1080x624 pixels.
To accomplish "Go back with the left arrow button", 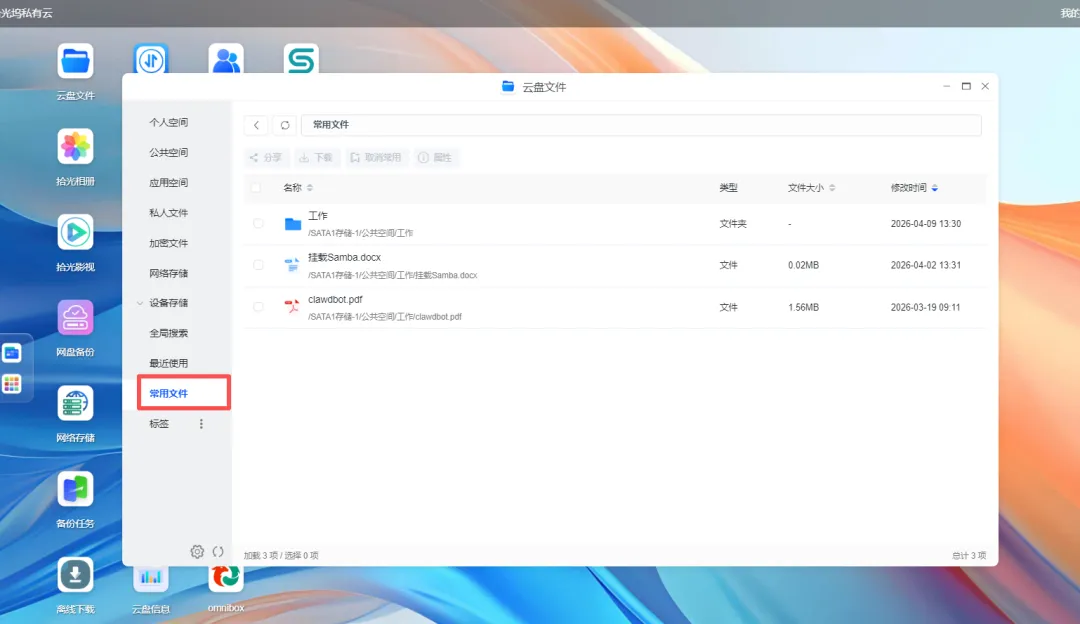I will click(x=256, y=125).
